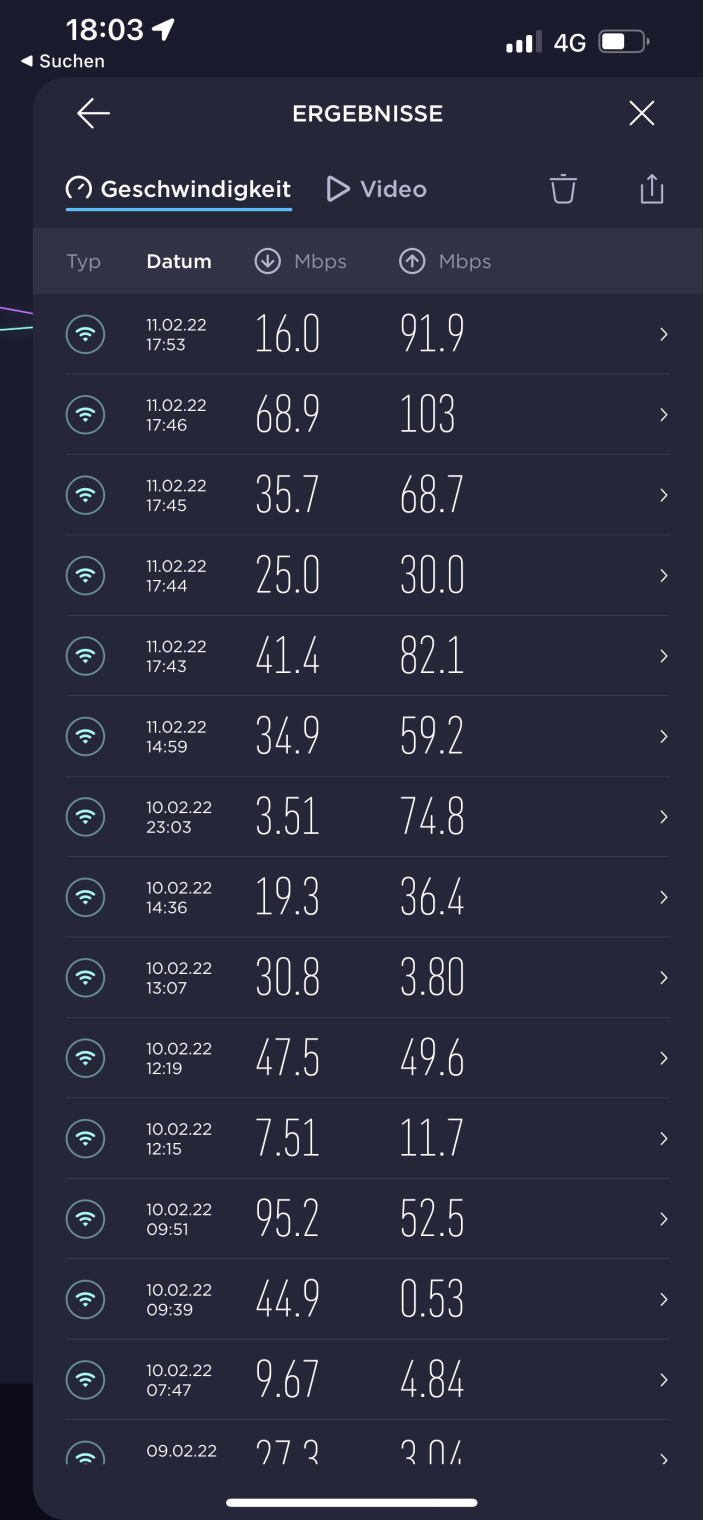Sort by upload Mbps column
The image size is (703, 1520).
[445, 262]
